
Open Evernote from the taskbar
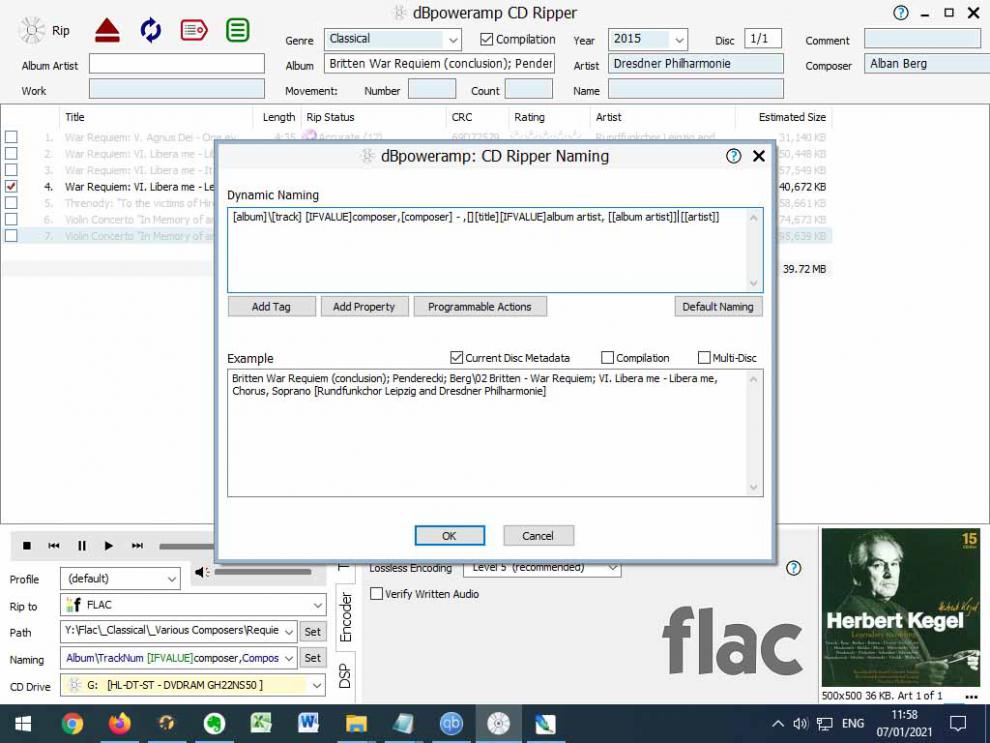point(212,723)
